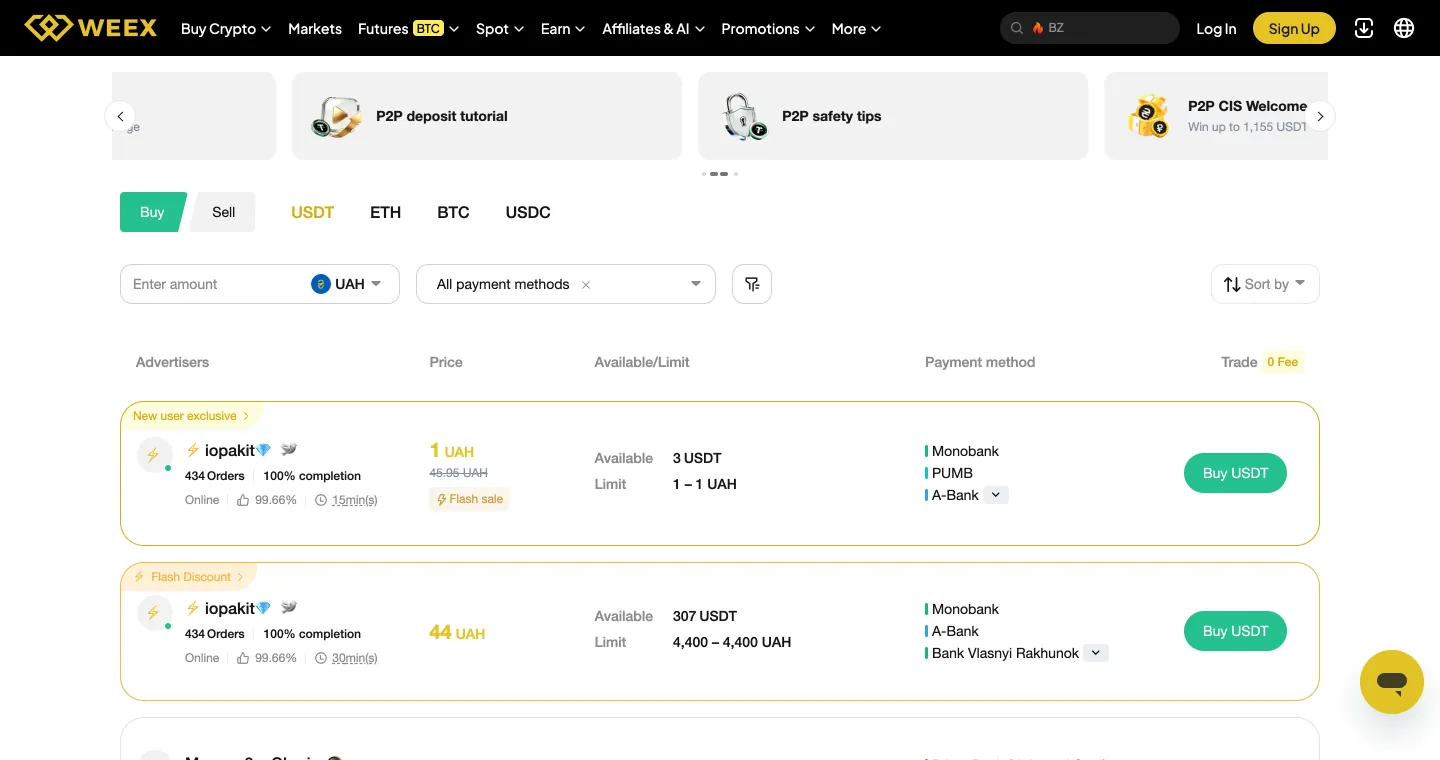Click Buy USDT for the 44 UAH offer
Viewport: 1440px width, 760px height.
pyautogui.click(x=1235, y=631)
